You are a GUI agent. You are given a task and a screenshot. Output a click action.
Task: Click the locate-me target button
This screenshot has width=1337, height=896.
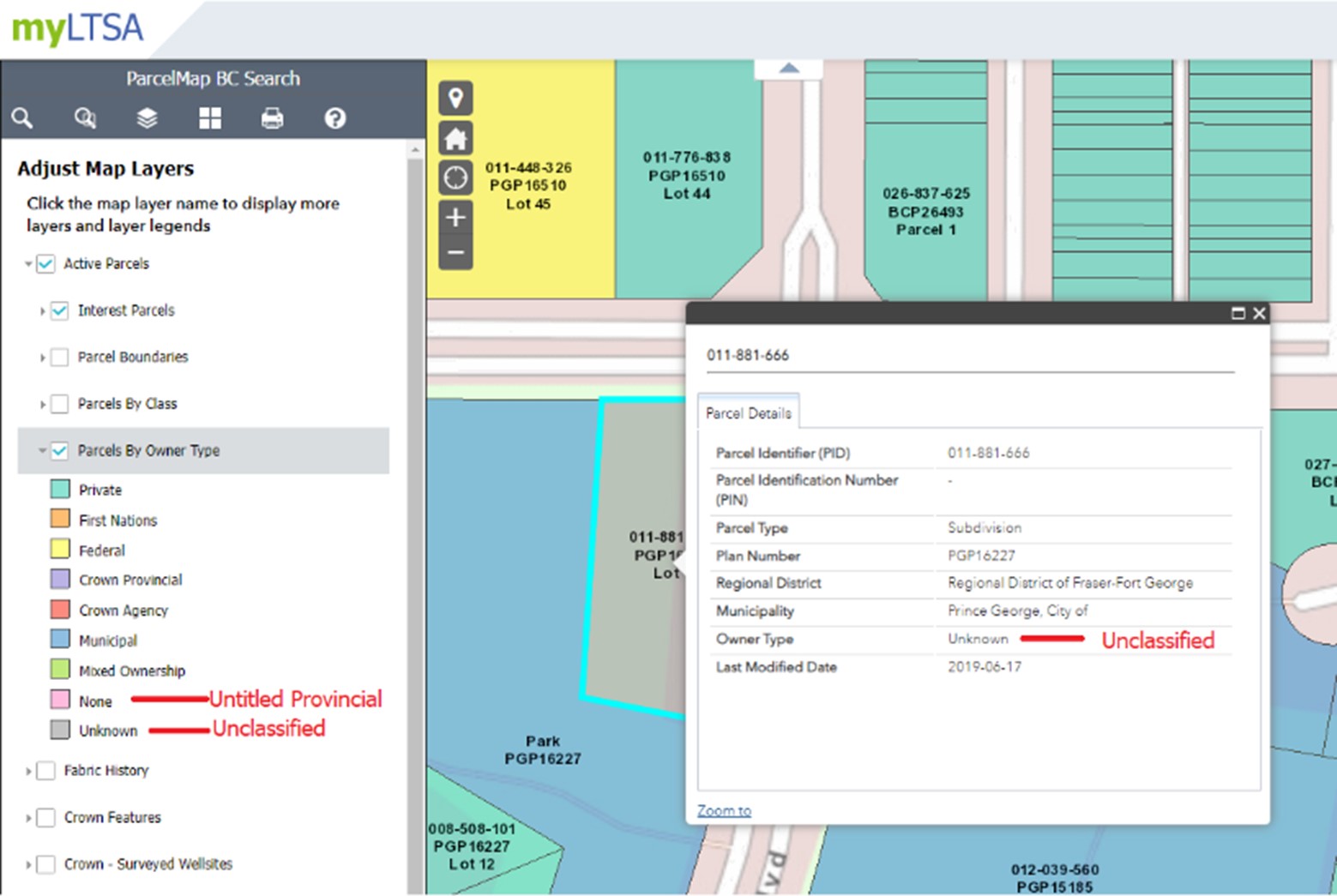point(456,177)
